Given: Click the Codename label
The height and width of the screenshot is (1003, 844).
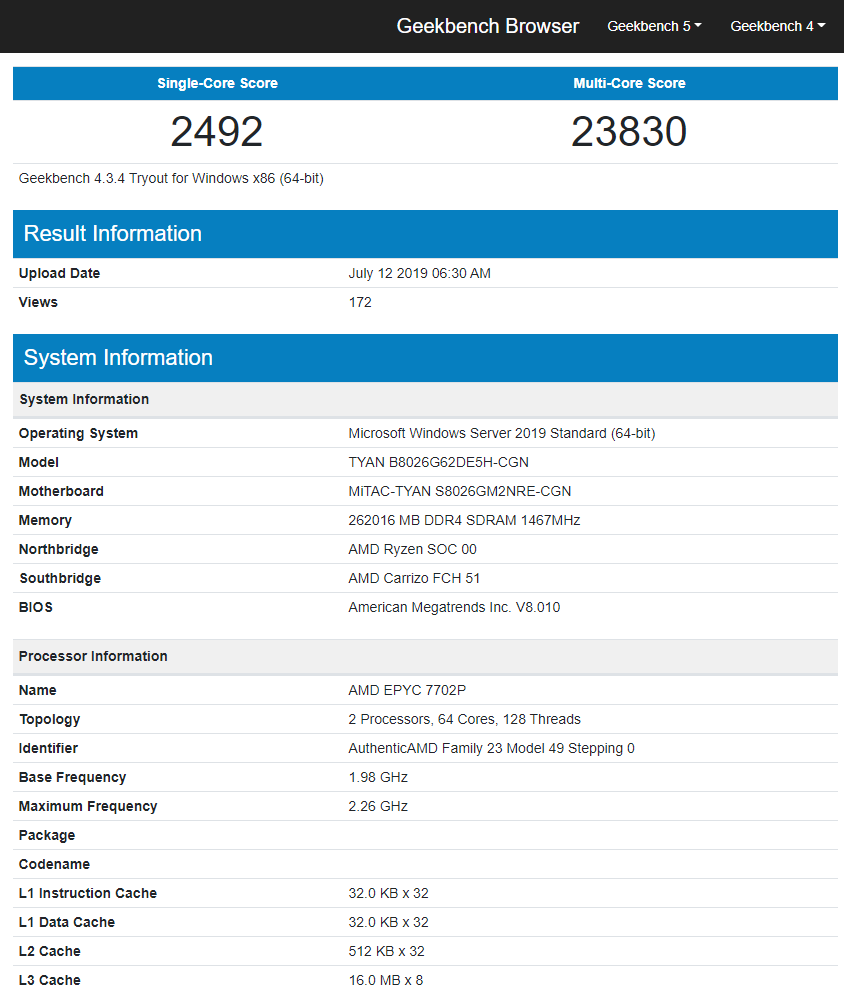Looking at the screenshot, I should 54,864.
